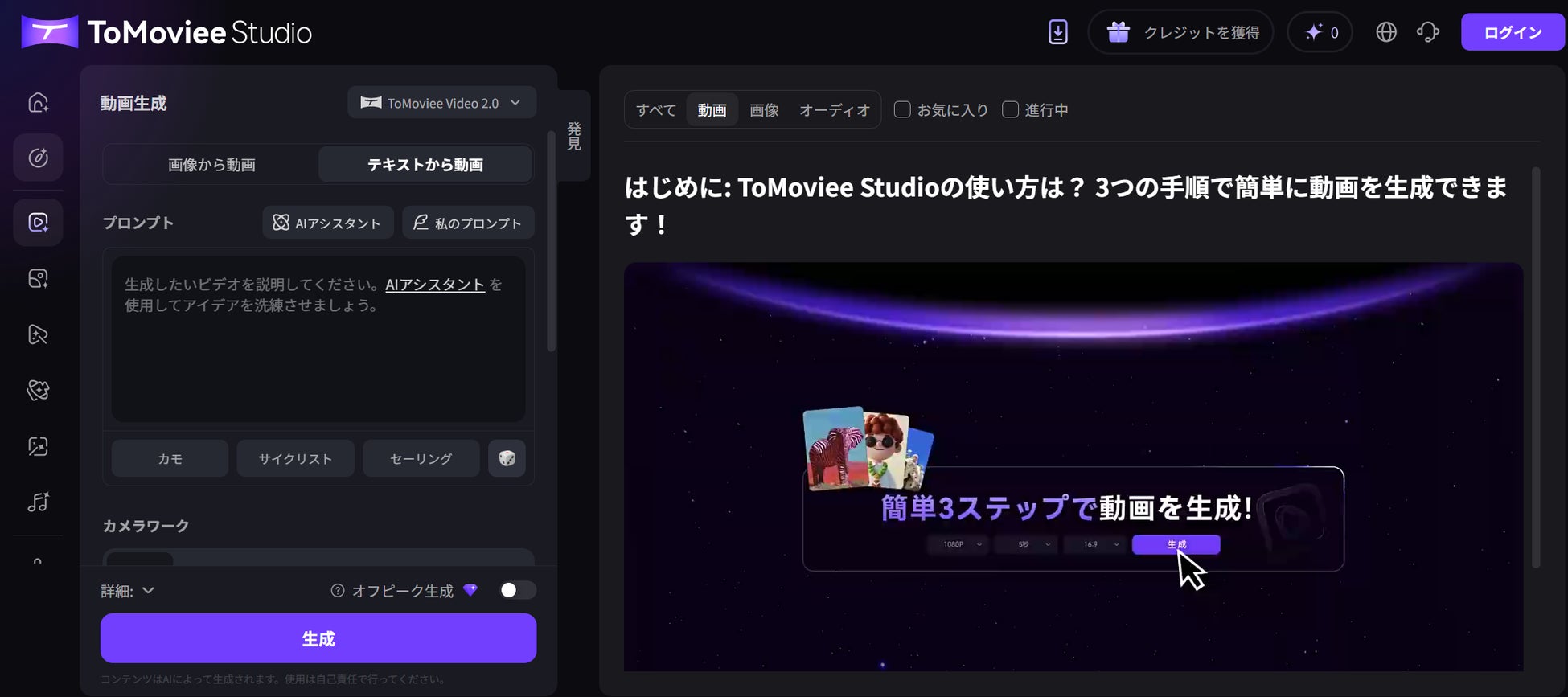Click the help icon beside オフピーク生成
Image resolution: width=1568 pixels, height=697 pixels.
[338, 591]
